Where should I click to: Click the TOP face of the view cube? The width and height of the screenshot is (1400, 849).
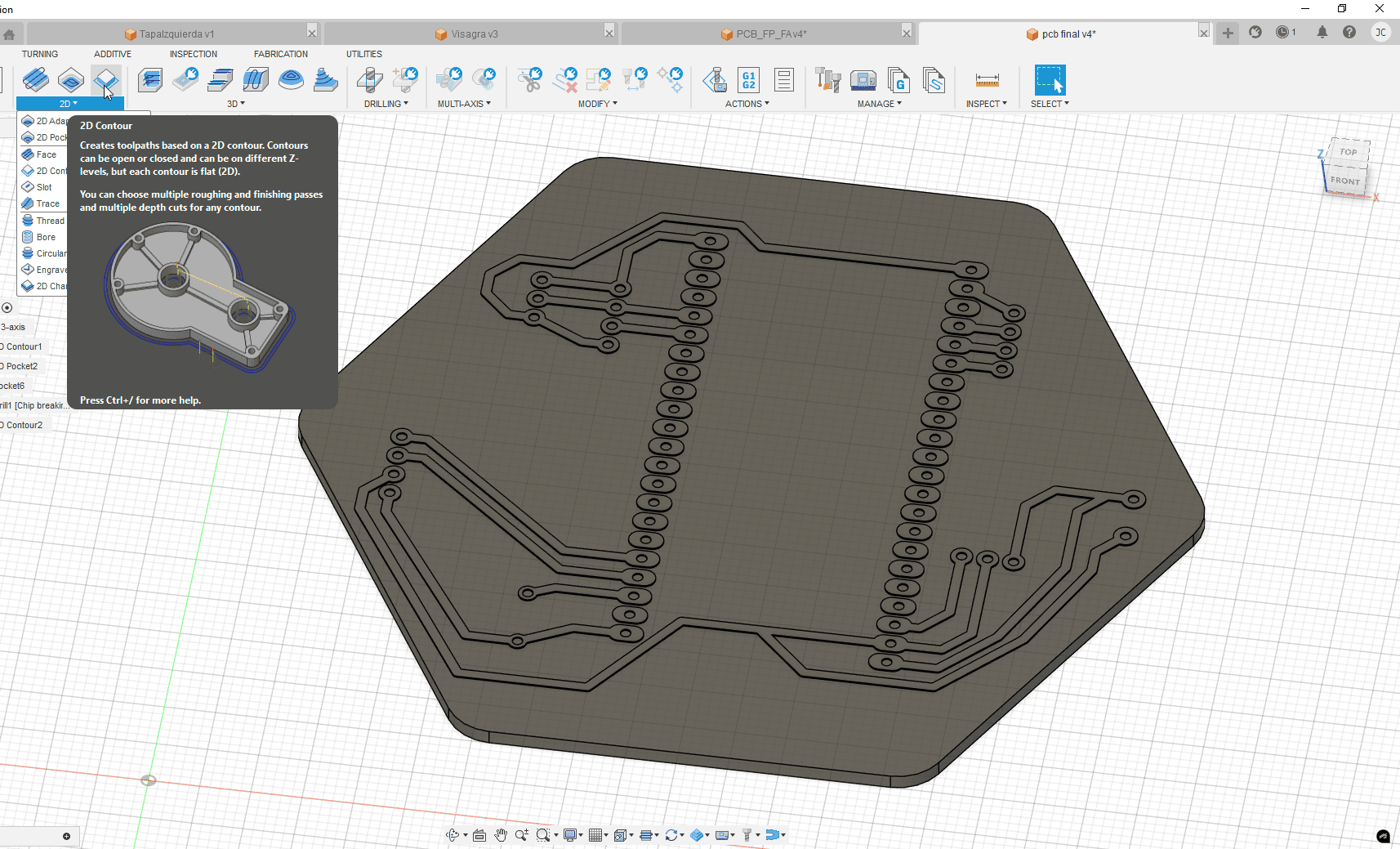point(1349,152)
